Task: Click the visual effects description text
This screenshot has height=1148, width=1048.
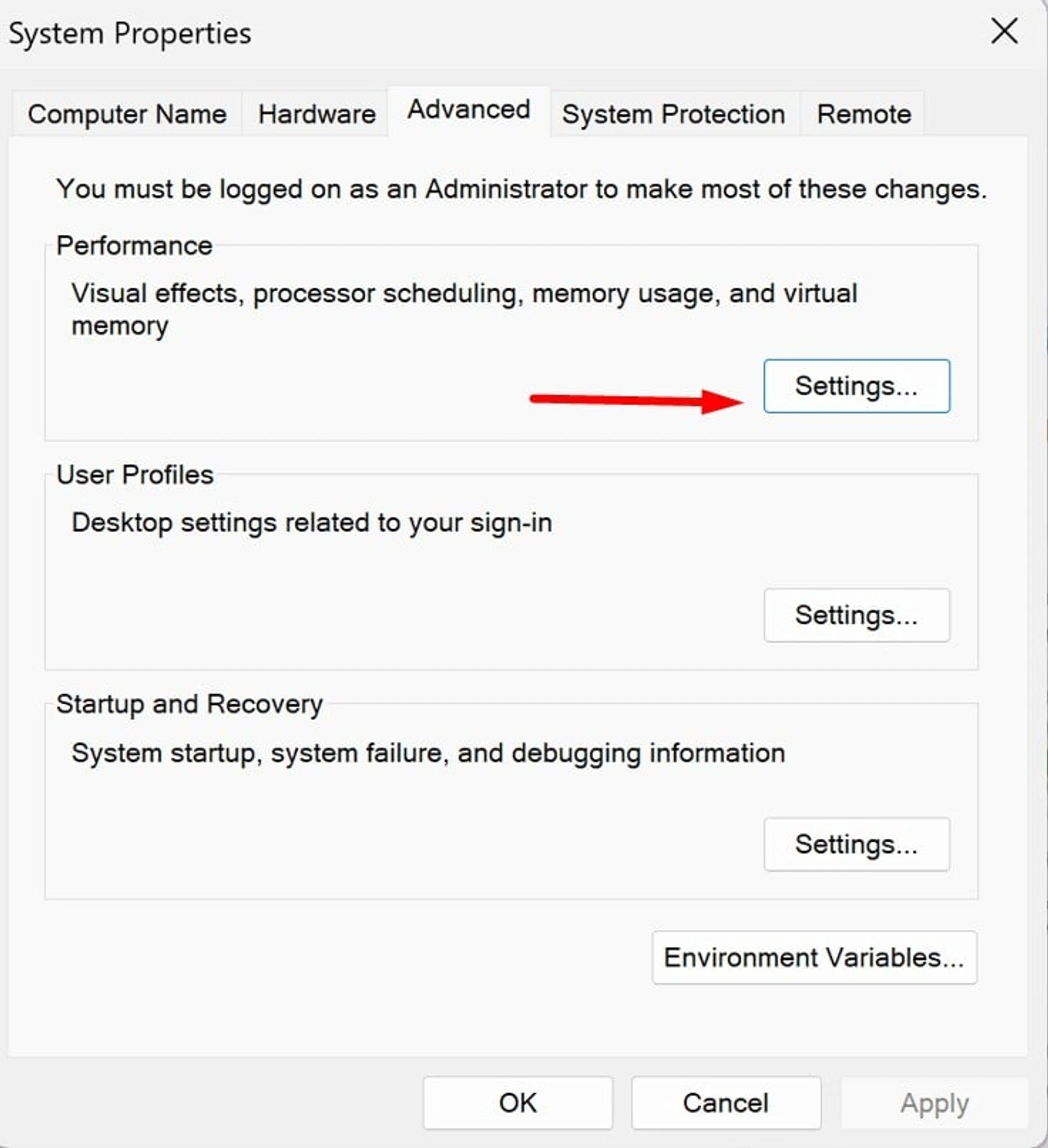Action: click(464, 309)
